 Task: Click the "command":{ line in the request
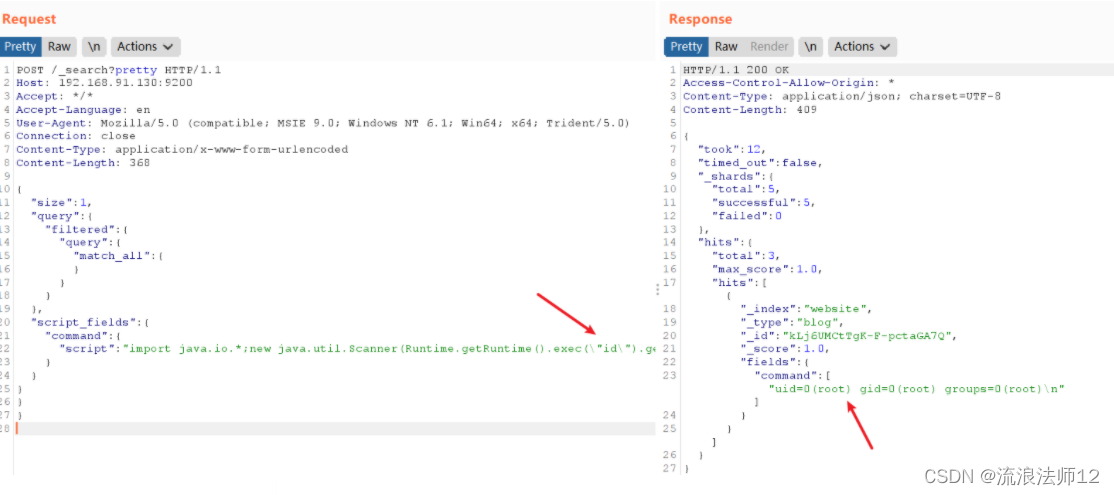(x=83, y=336)
